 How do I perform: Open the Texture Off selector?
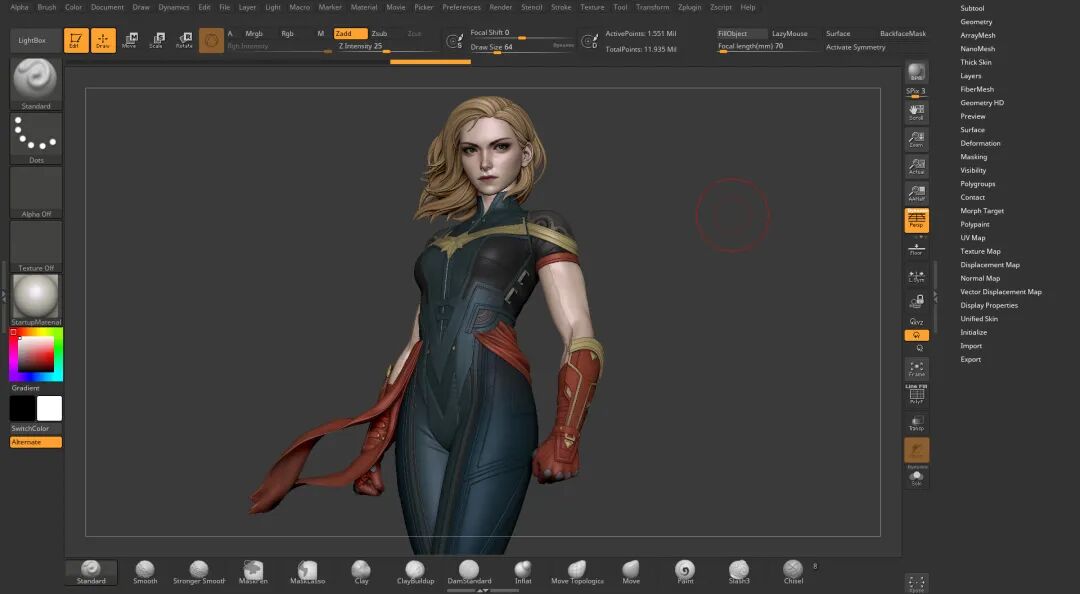click(x=36, y=246)
